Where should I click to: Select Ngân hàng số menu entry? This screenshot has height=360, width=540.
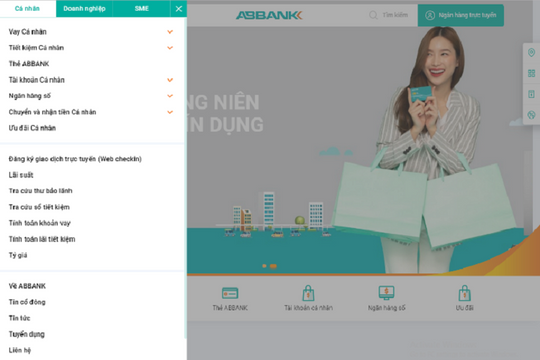click(x=30, y=96)
